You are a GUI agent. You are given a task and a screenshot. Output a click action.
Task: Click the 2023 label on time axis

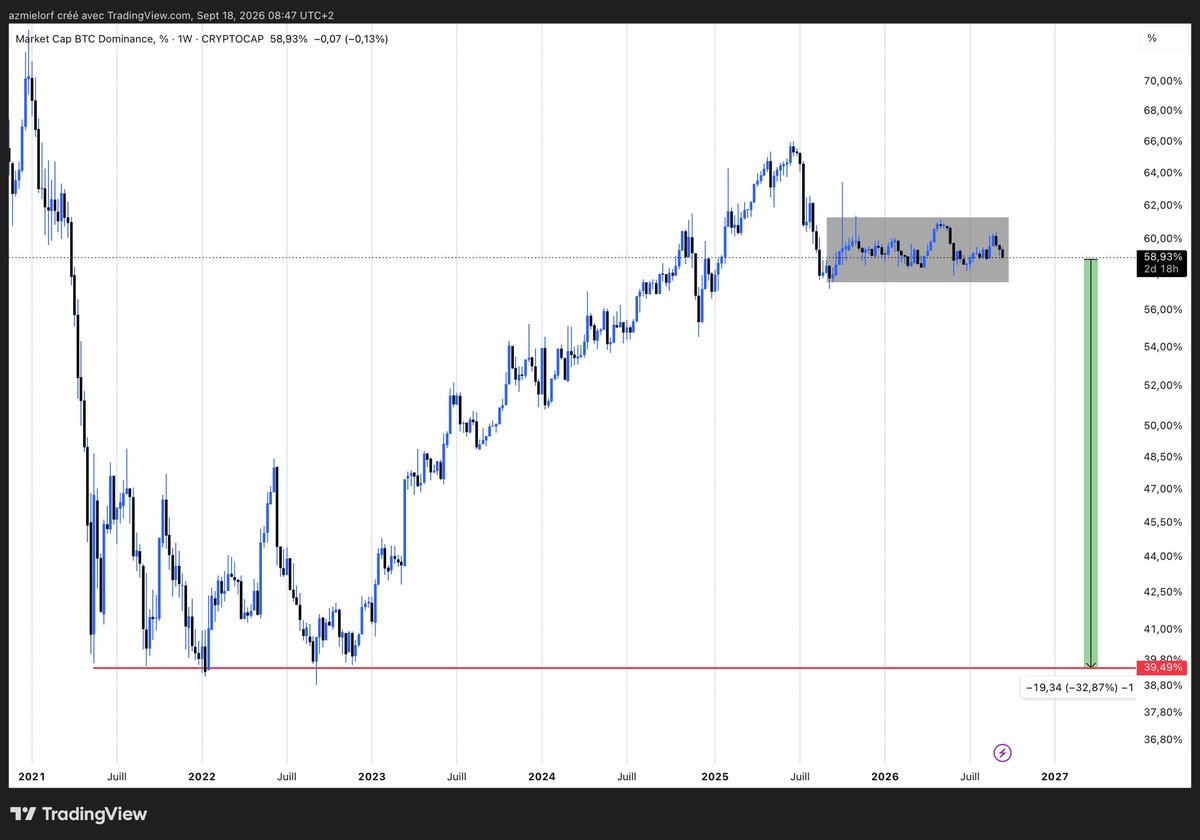371,776
